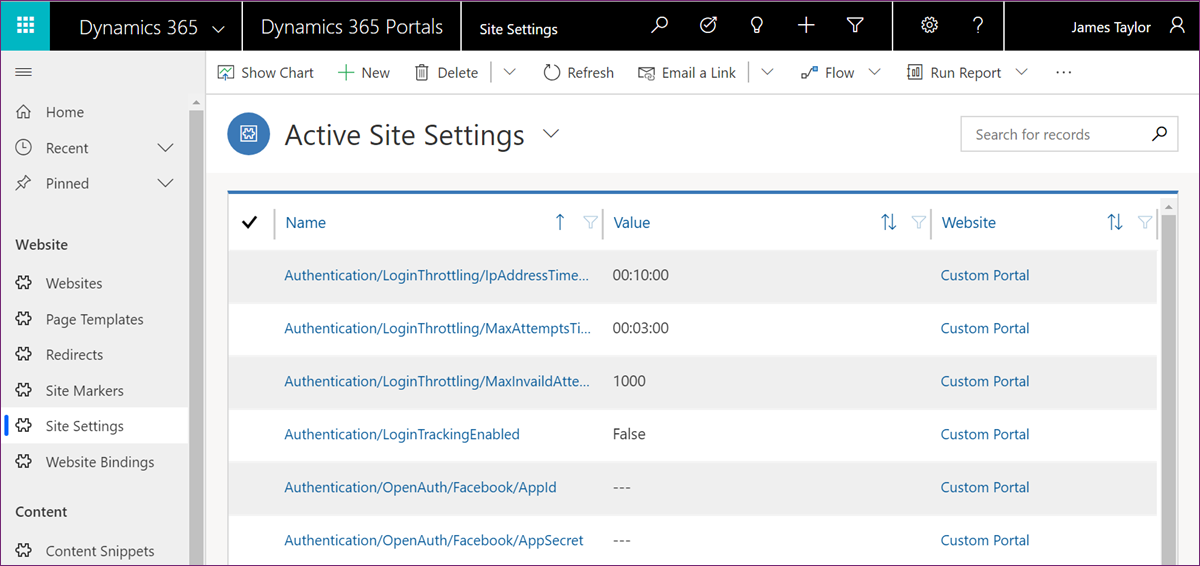1200x566 pixels.
Task: Open the task flow checkmark icon
Action: [708, 26]
